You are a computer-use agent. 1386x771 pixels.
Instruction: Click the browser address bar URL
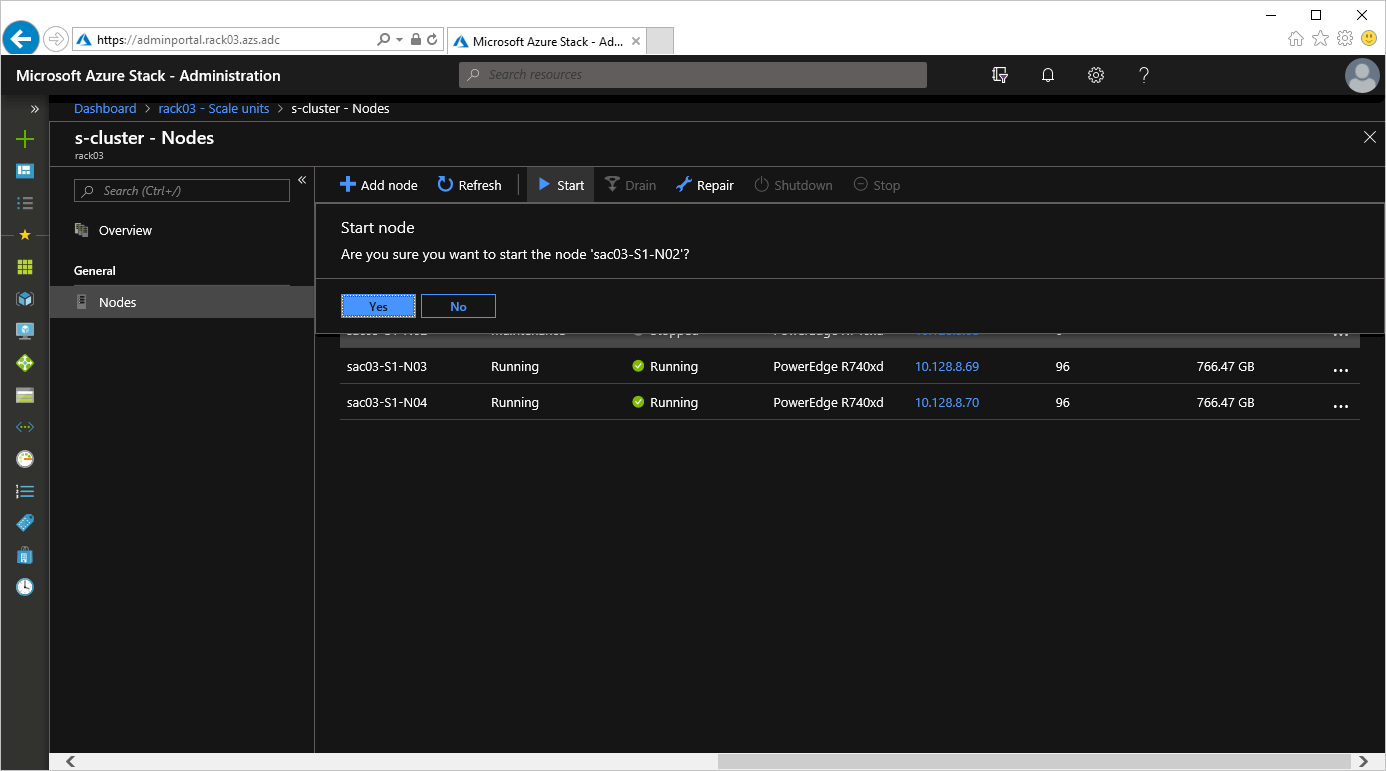coord(188,40)
